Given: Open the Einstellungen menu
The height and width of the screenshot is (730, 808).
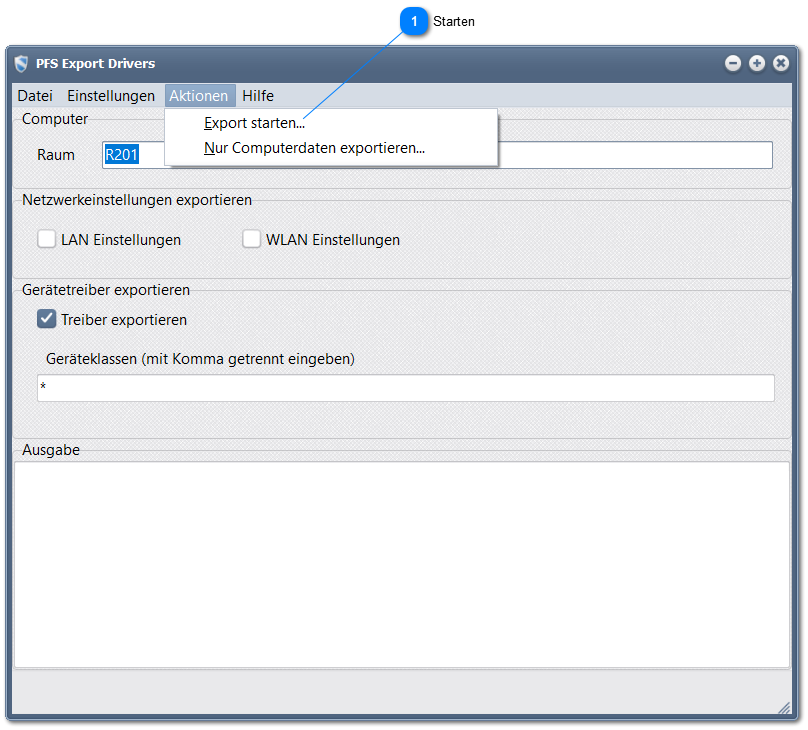Looking at the screenshot, I should 111,96.
